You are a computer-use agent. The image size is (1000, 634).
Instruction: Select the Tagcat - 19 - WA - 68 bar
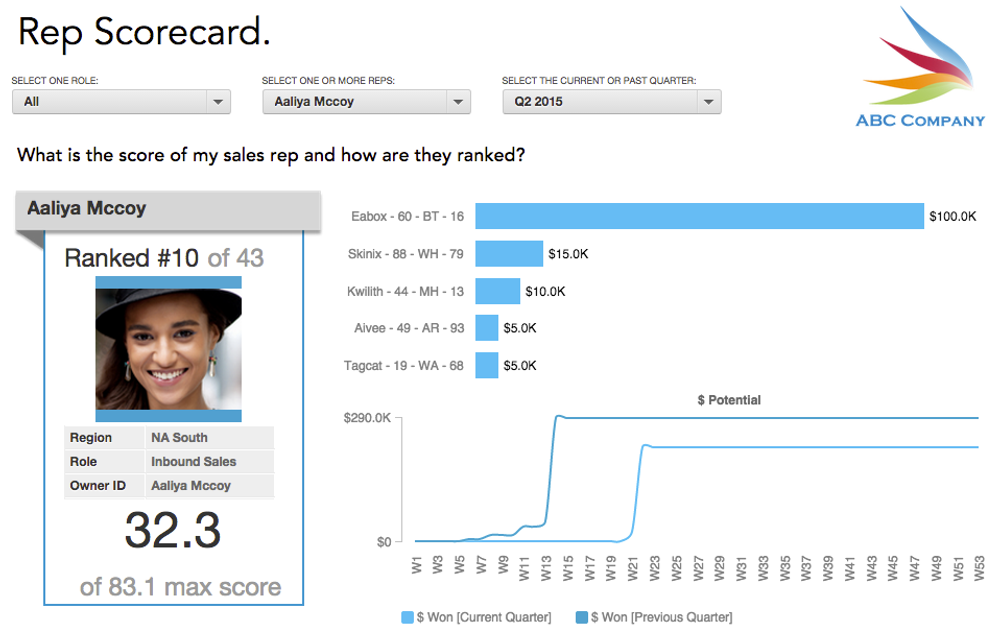tap(487, 365)
